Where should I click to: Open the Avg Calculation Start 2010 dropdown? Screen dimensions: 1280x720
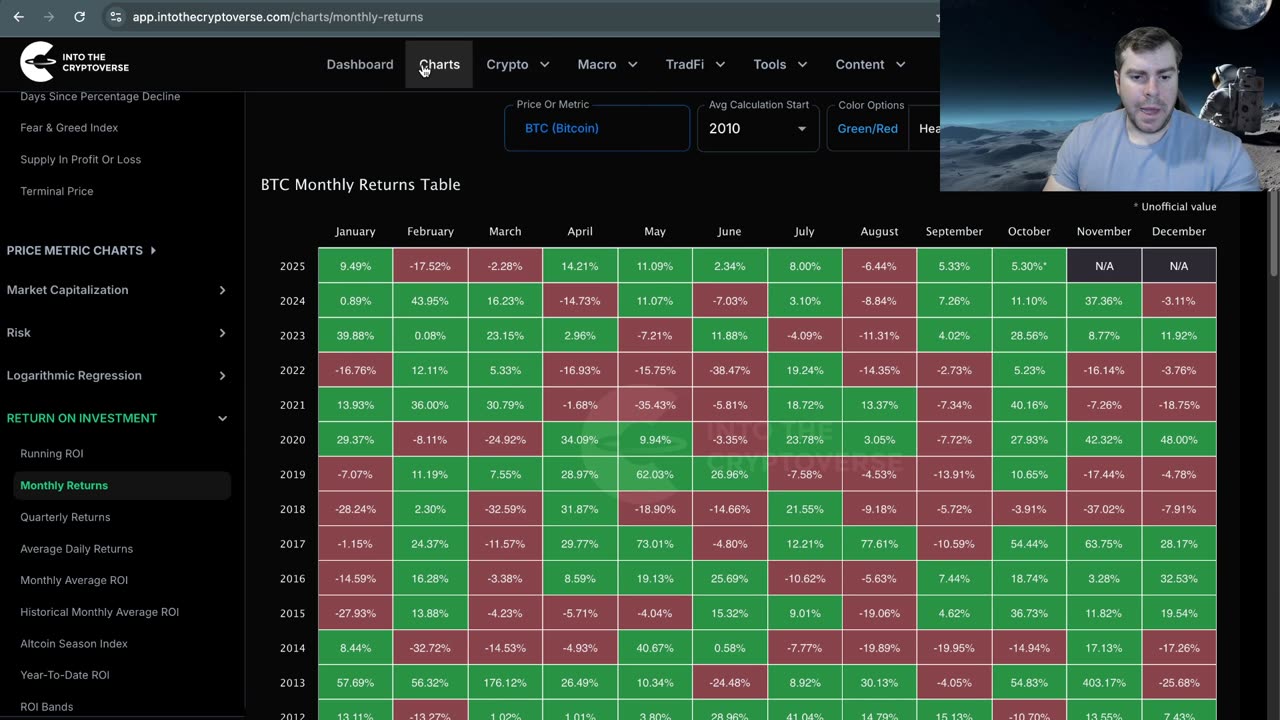[758, 128]
